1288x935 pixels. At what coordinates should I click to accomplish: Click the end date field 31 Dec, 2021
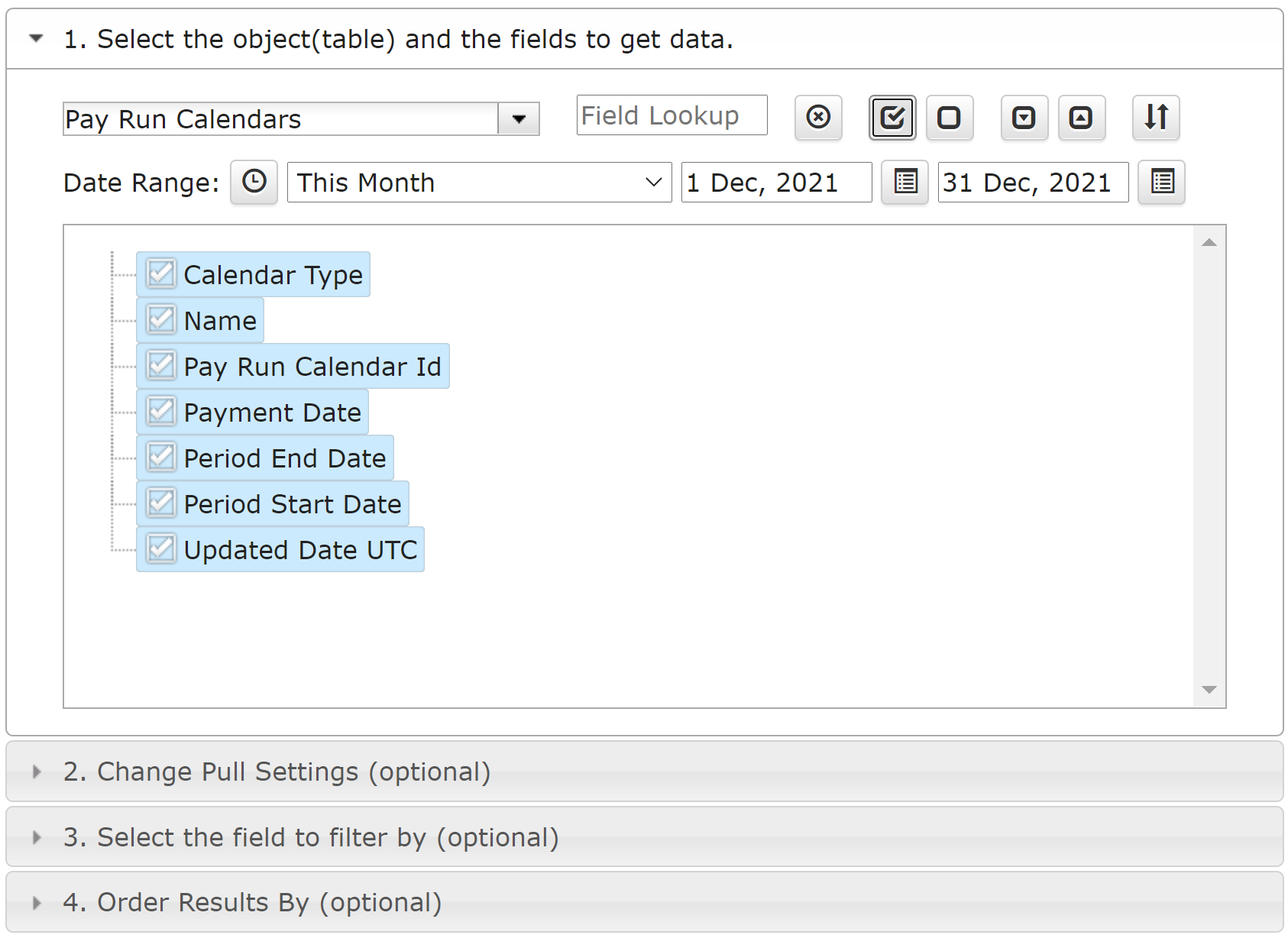click(1033, 182)
